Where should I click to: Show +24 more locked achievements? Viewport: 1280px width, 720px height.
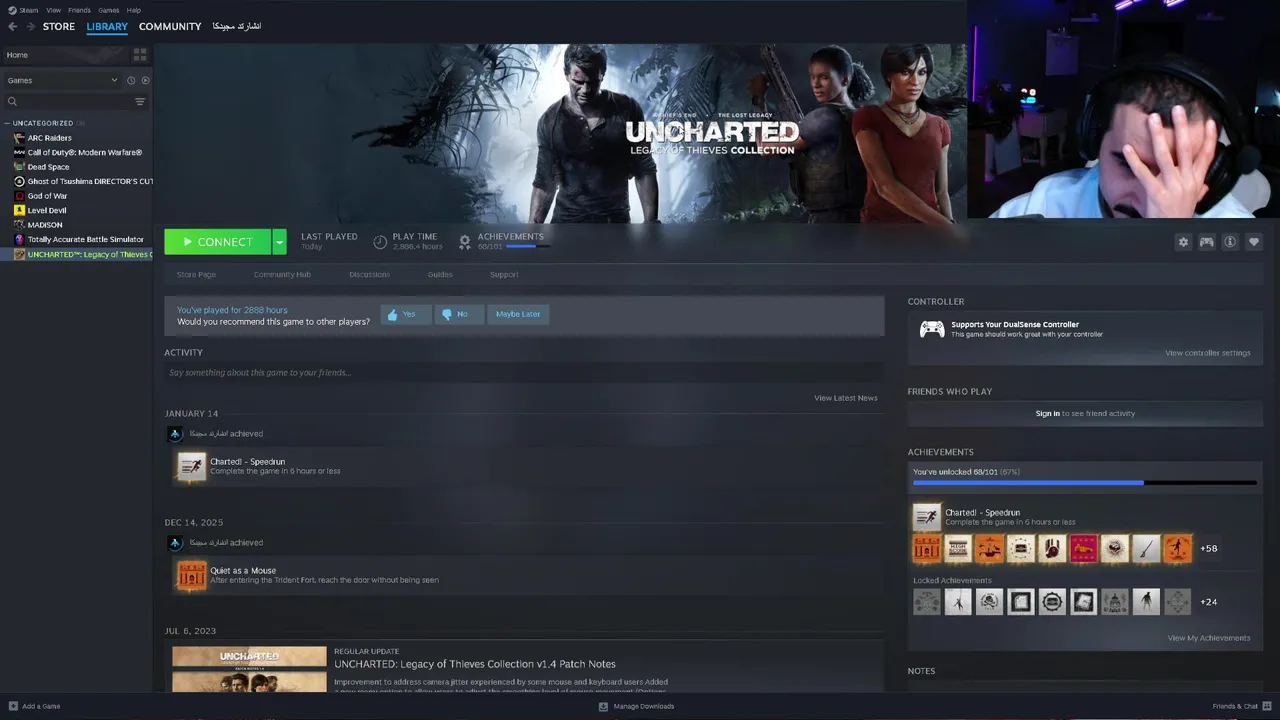coord(1209,602)
